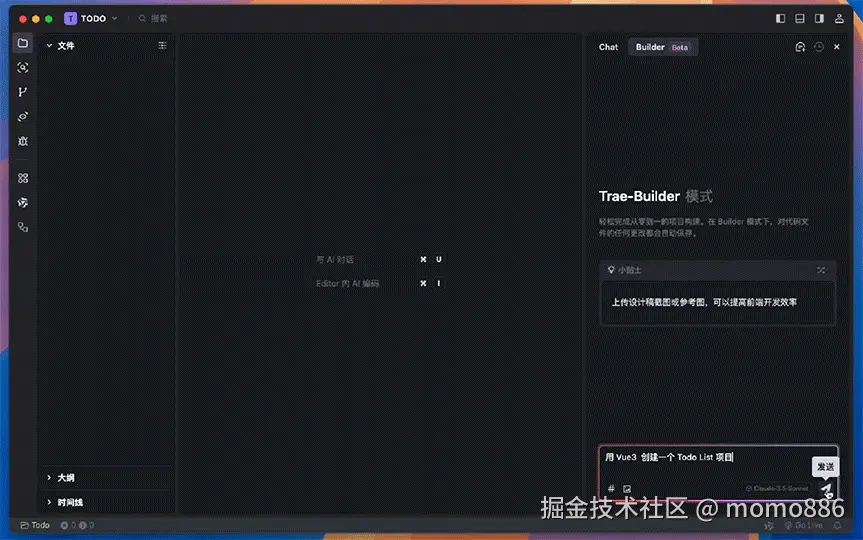863x540 pixels.
Task: Click the hash context icon in chat input
Action: click(x=611, y=488)
